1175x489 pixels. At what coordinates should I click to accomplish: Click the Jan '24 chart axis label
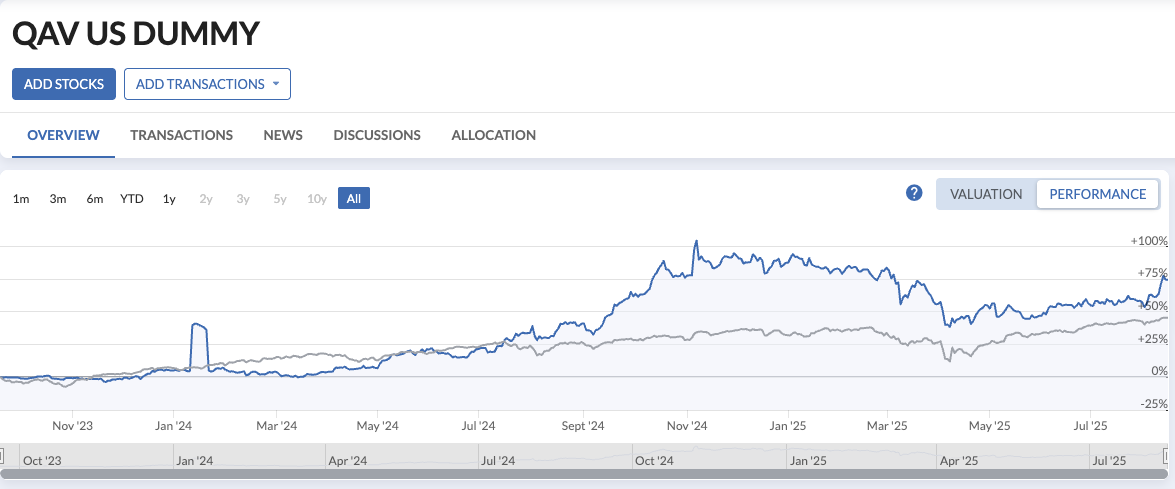coord(173,426)
